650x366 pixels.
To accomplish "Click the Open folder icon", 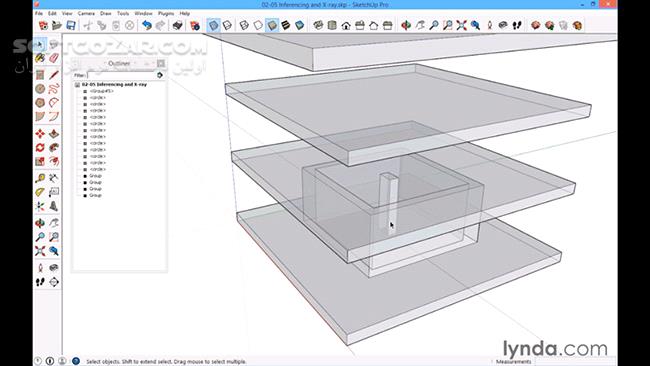I will pyautogui.click(x=57, y=25).
